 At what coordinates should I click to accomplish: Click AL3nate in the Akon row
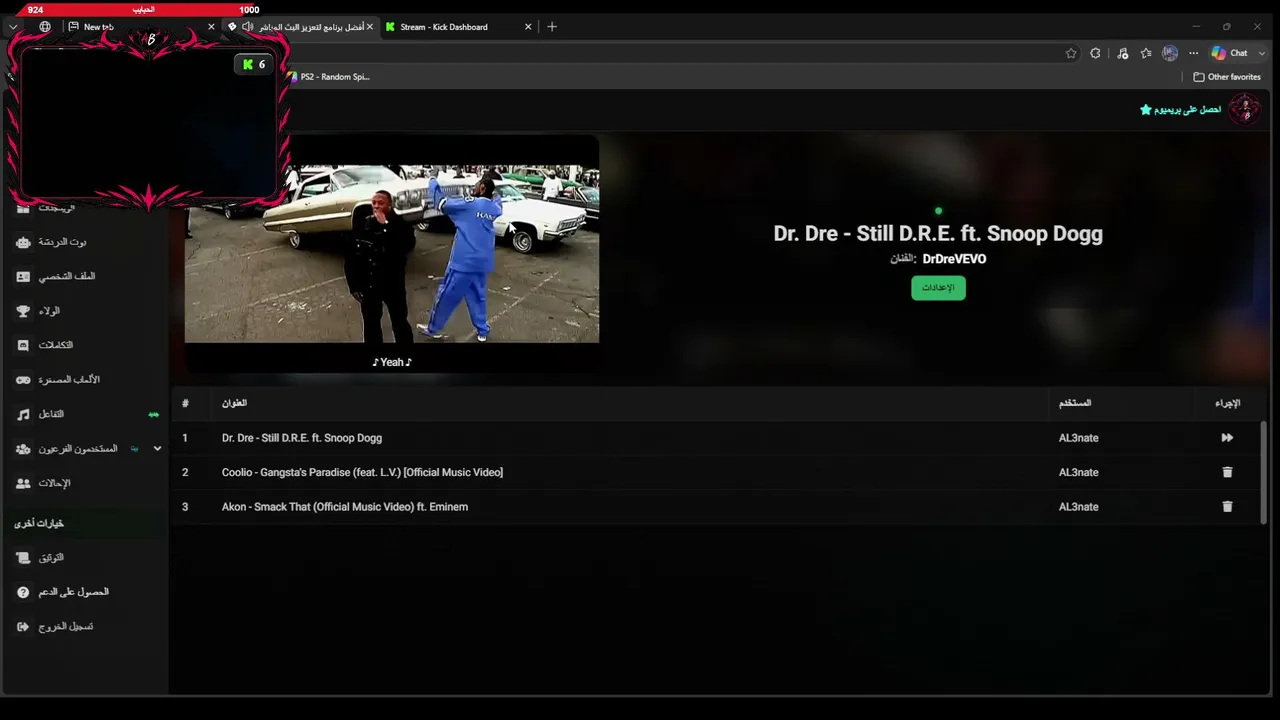click(1078, 507)
